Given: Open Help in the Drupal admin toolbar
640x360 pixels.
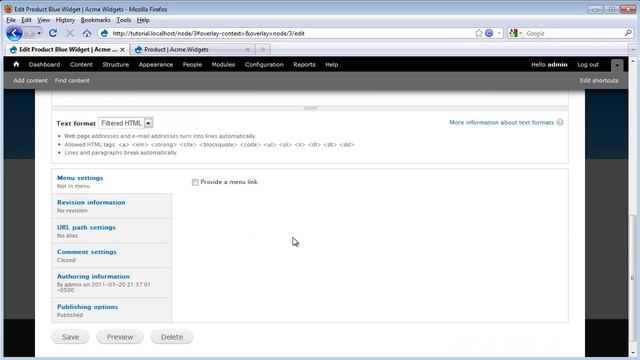Looking at the screenshot, I should pos(331,64).
